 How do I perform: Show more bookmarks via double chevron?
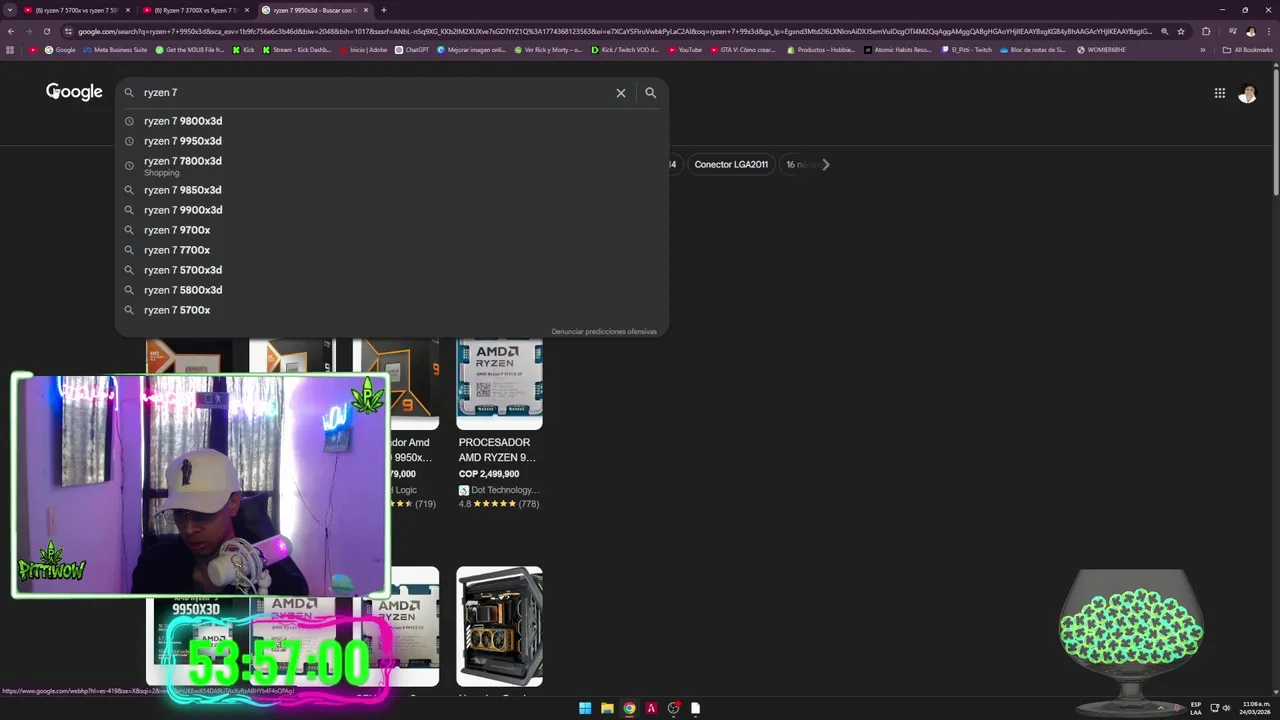[1203, 49]
